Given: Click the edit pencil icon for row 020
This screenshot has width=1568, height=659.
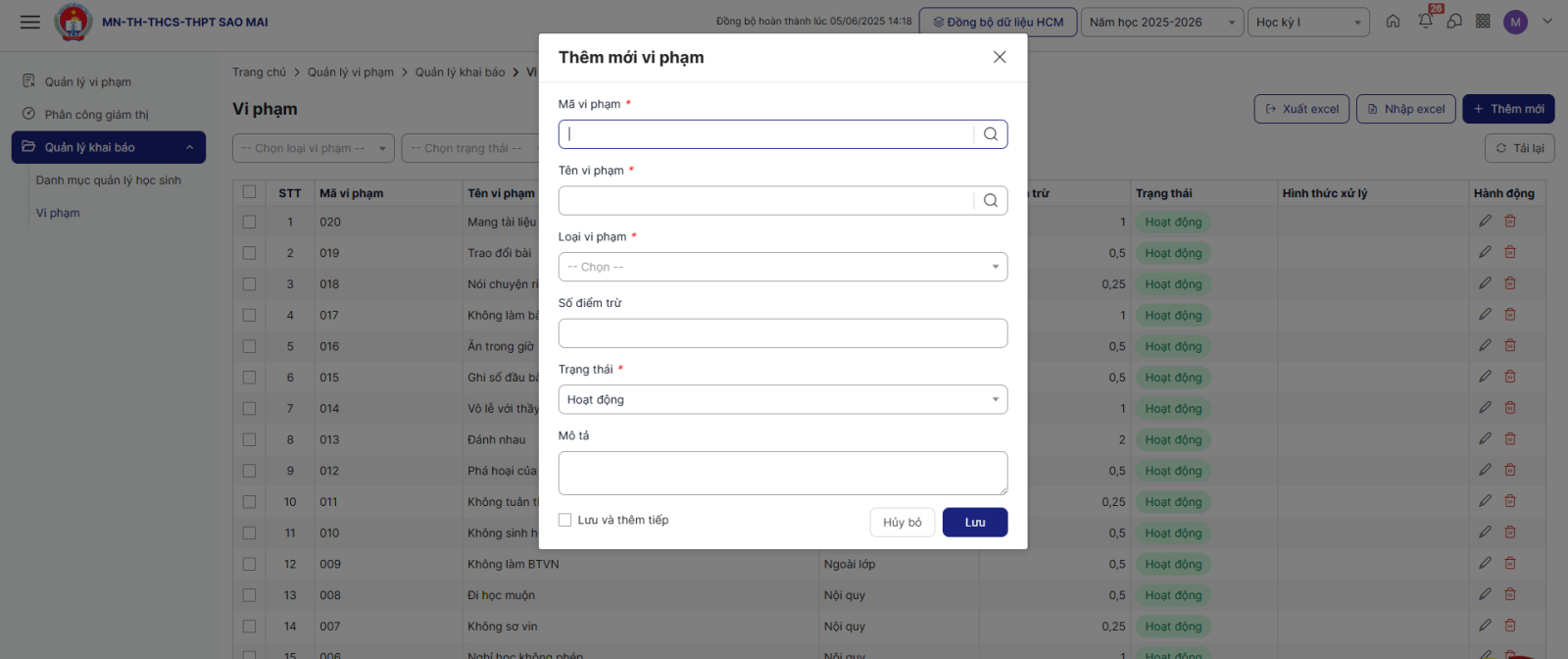Looking at the screenshot, I should (x=1486, y=222).
